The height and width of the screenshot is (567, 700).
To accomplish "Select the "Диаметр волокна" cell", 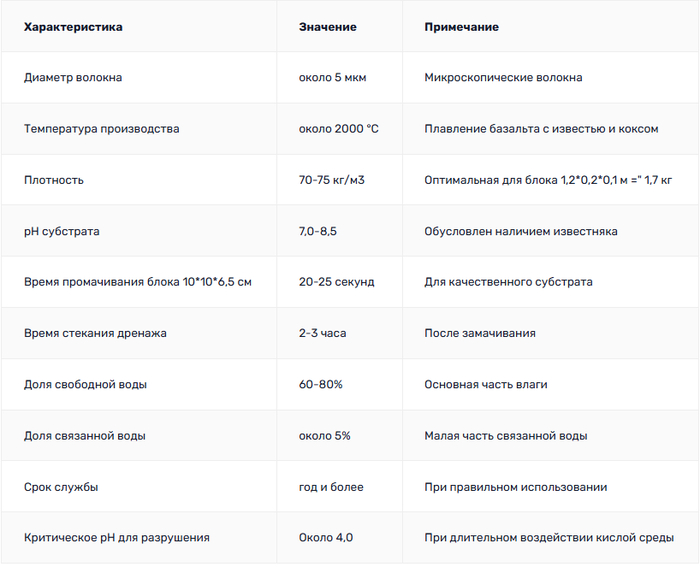I will coord(73,78).
